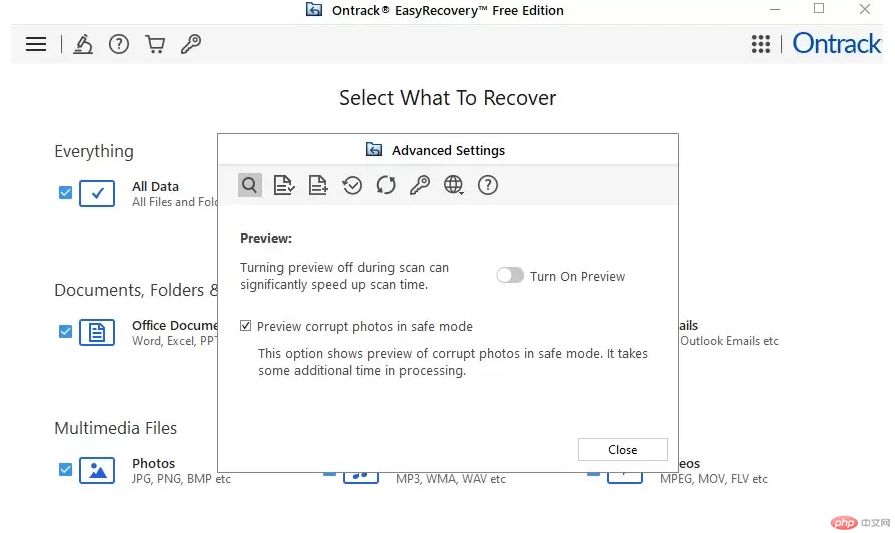Click the 'MP3, WMA, WAV etc' text
Screen dimensions: 895x533
click(451, 479)
